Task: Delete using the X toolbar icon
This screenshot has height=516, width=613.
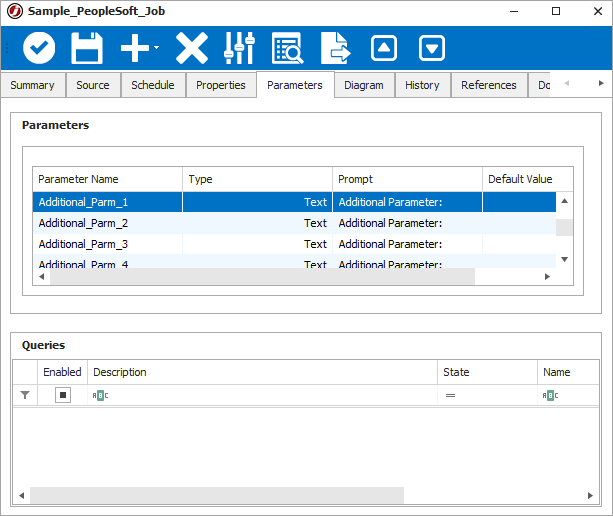Action: [191, 48]
